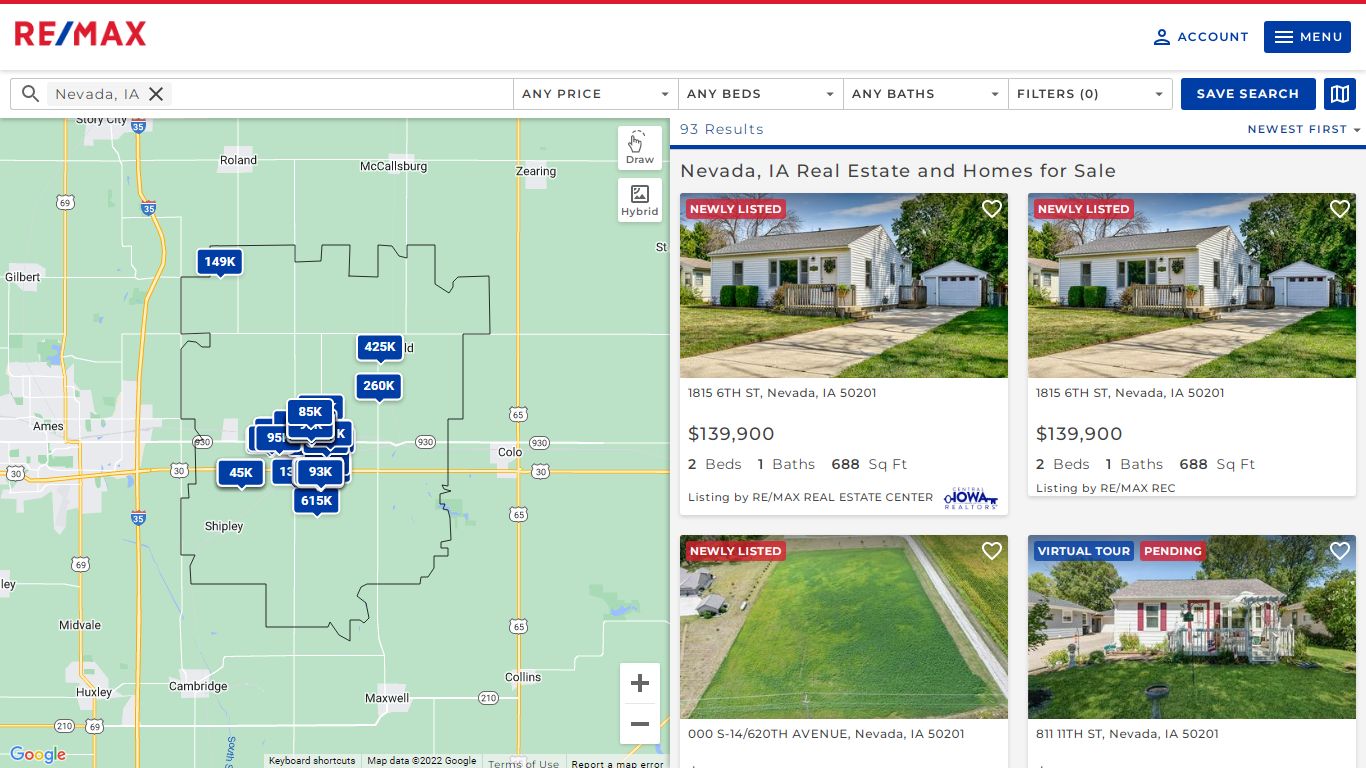Favorite the first 1815 6th St listing
The image size is (1366, 768).
[991, 209]
